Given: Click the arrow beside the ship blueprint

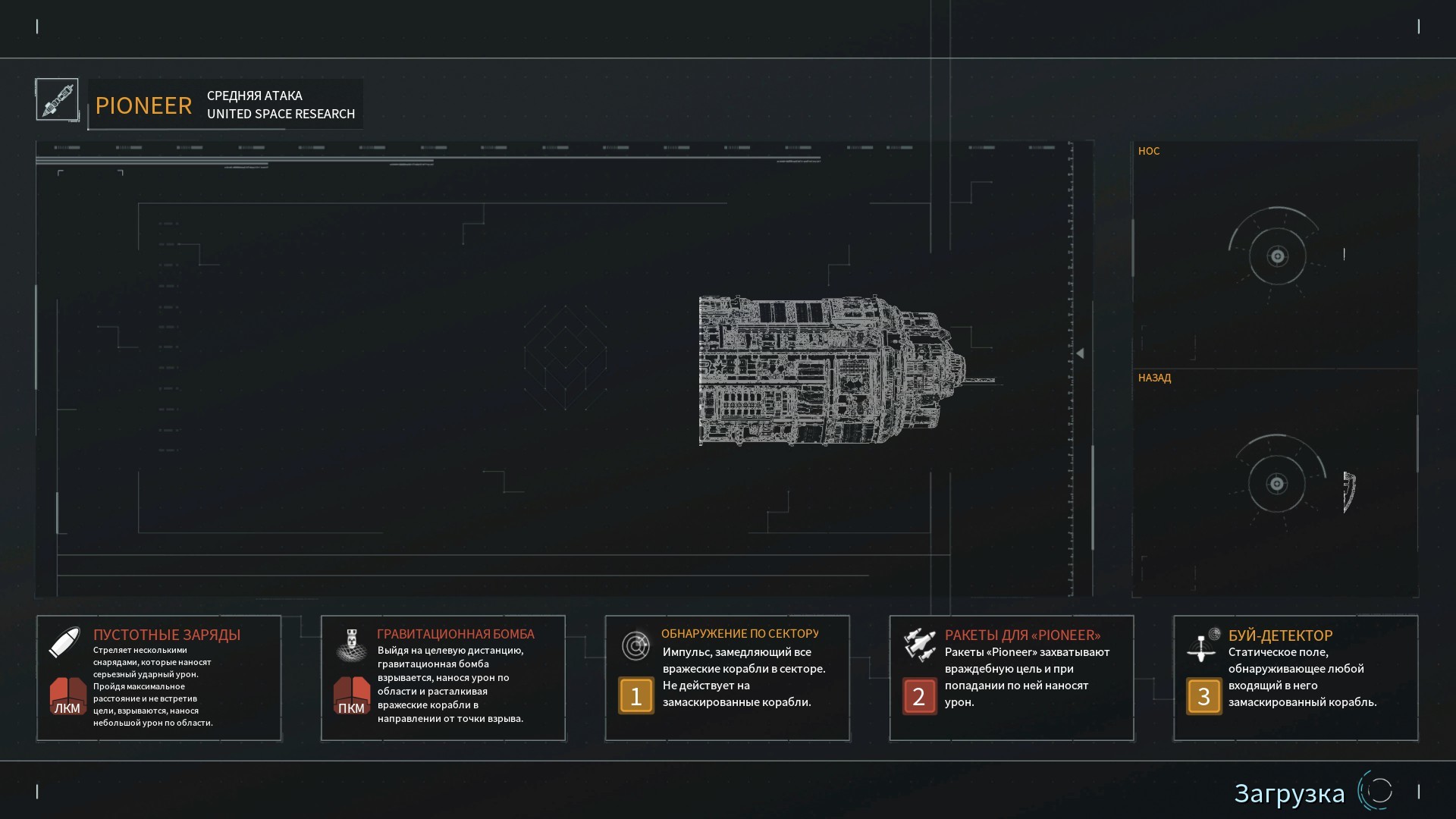Looking at the screenshot, I should coord(1080,353).
